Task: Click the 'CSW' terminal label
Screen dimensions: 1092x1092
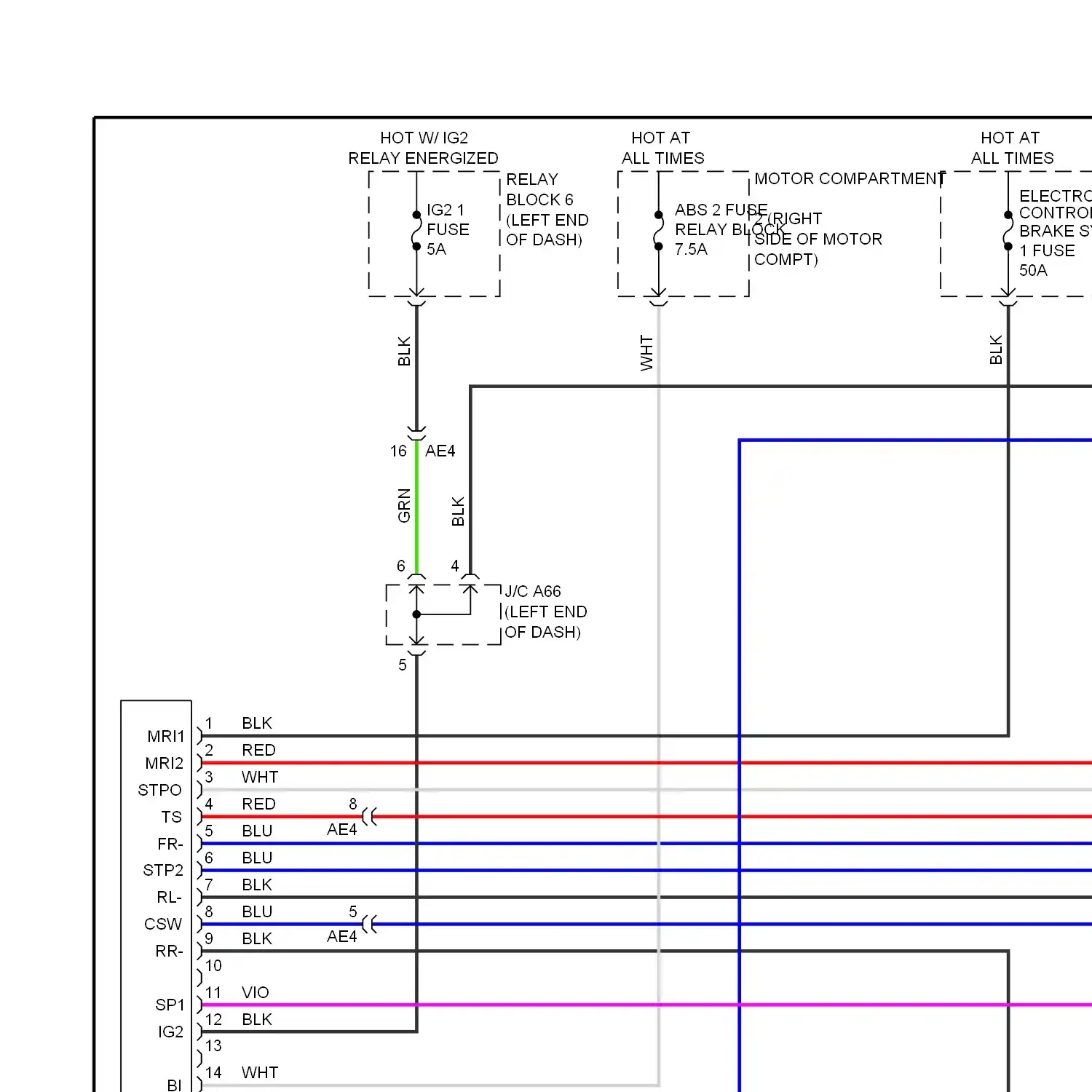Action: tap(163, 925)
